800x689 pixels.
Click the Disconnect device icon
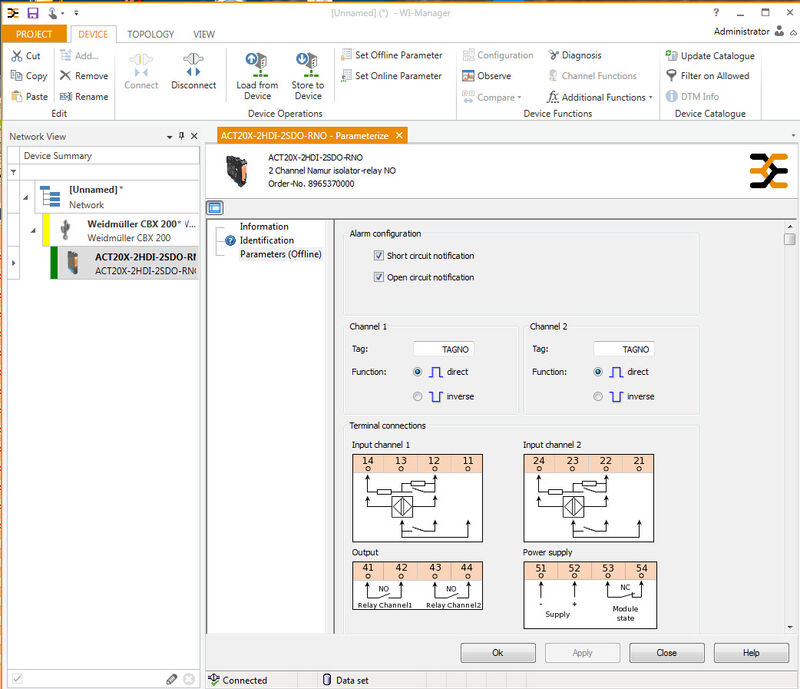click(x=193, y=64)
